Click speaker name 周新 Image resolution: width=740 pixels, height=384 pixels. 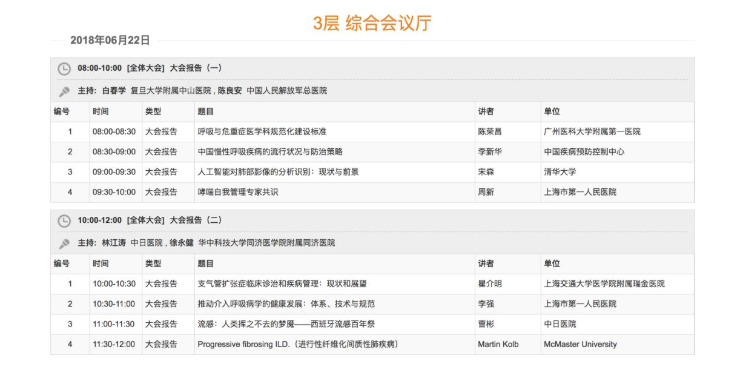[486, 192]
